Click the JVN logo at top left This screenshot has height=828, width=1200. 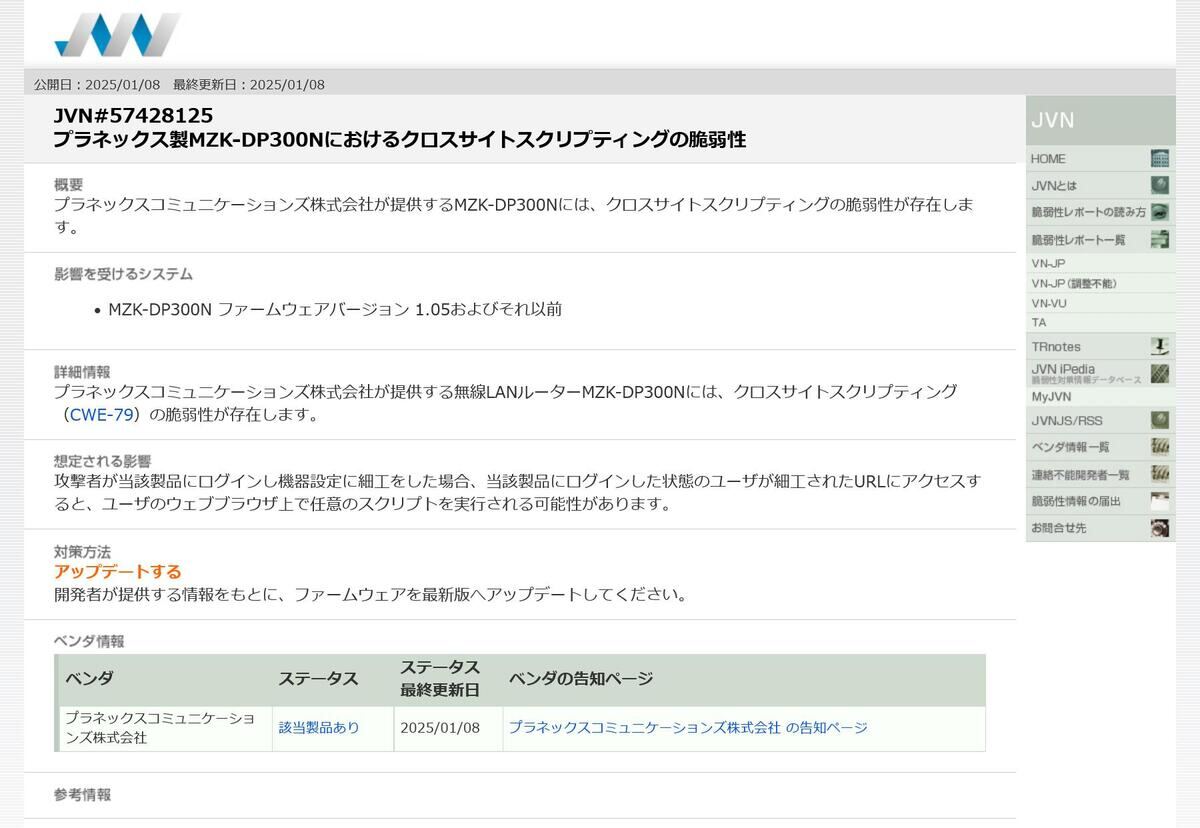point(117,35)
